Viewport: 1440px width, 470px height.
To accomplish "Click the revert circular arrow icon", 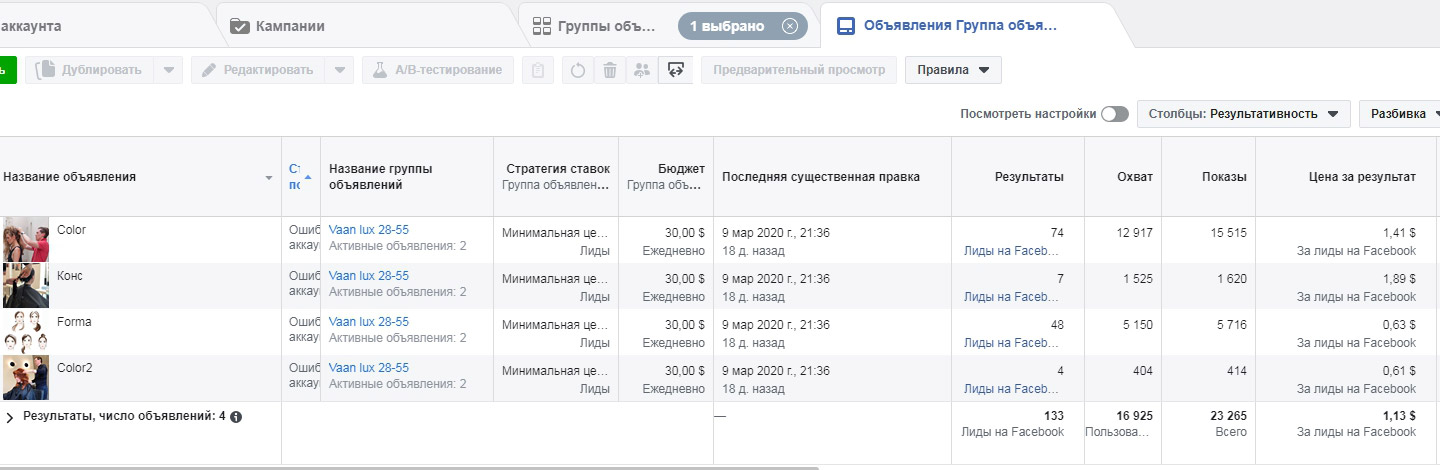I will 578,70.
